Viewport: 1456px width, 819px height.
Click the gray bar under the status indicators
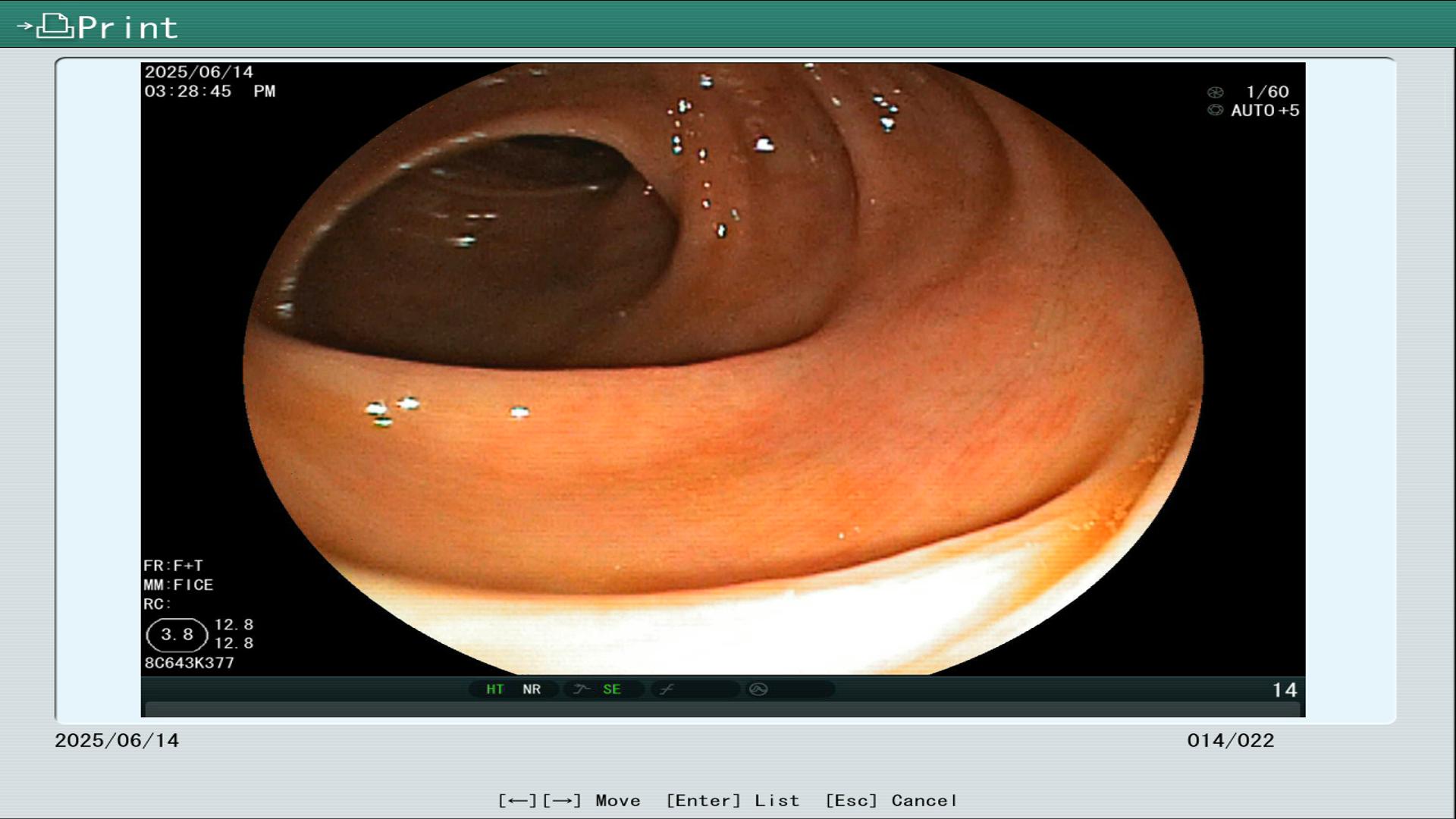click(723, 710)
